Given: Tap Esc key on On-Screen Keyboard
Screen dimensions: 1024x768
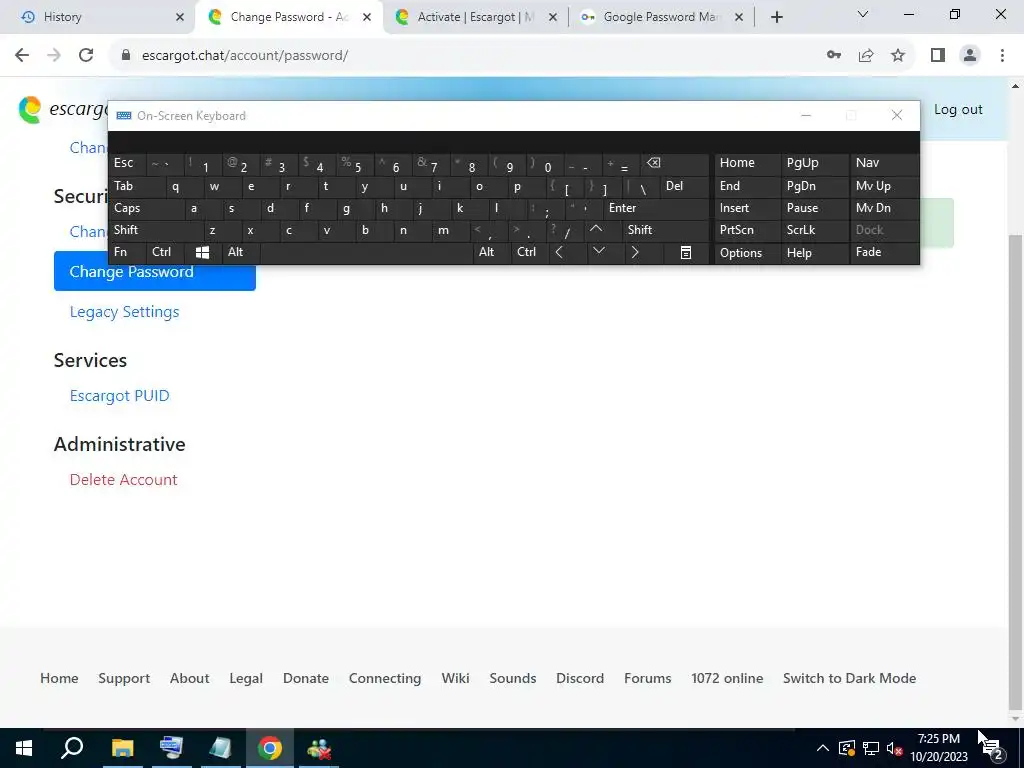Looking at the screenshot, I should tap(127, 163).
